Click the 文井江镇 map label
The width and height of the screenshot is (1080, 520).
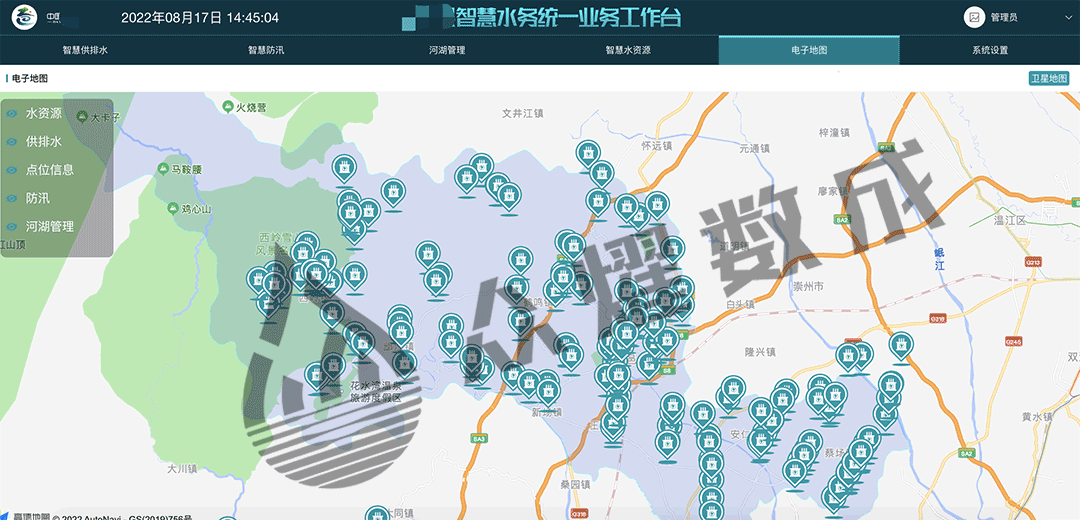coord(525,112)
